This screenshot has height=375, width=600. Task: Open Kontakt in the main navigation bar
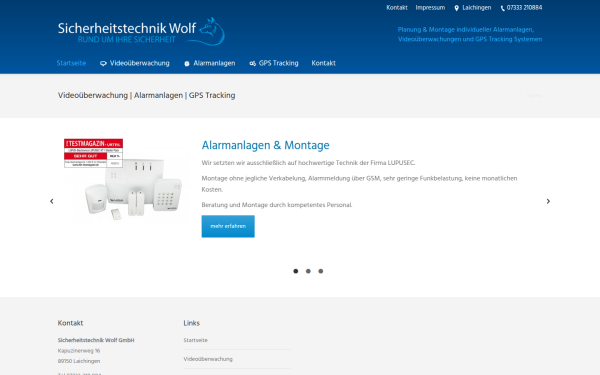tap(323, 63)
